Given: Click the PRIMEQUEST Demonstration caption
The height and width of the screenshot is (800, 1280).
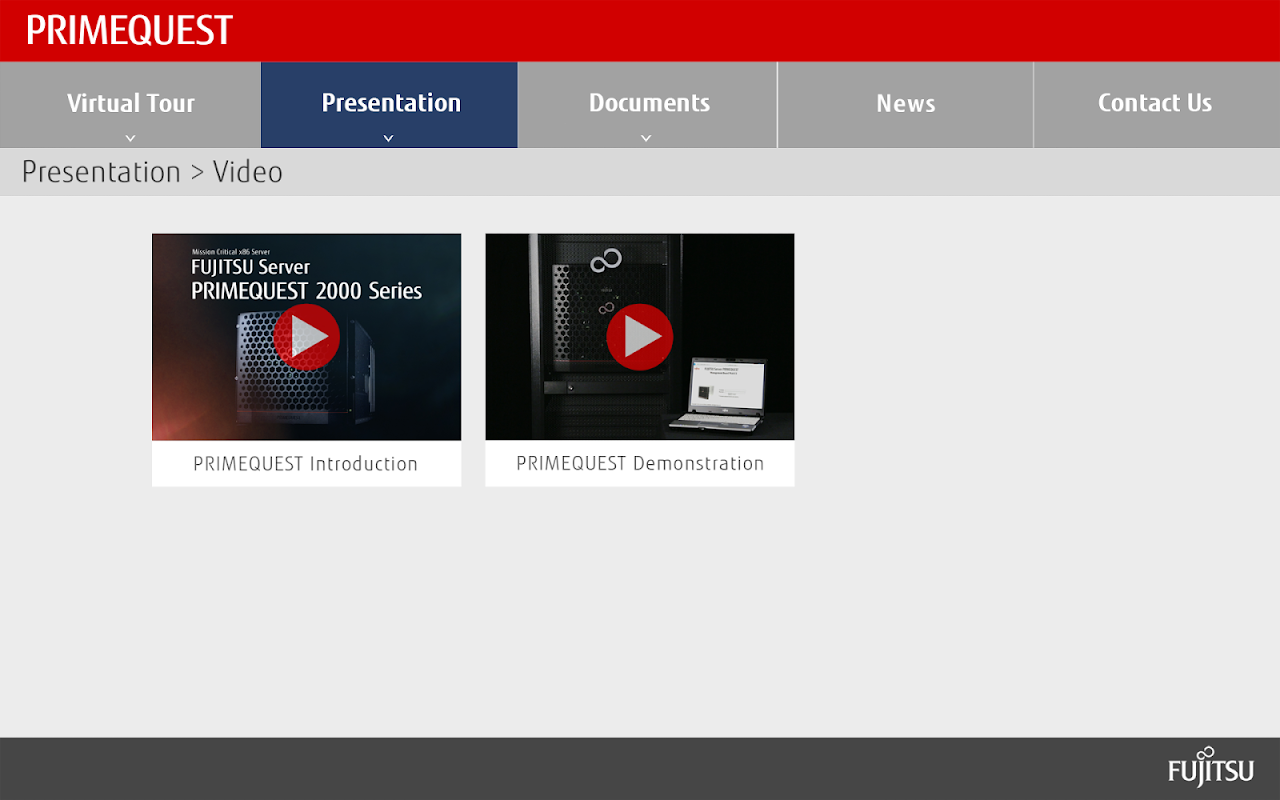Looking at the screenshot, I should click(x=640, y=464).
